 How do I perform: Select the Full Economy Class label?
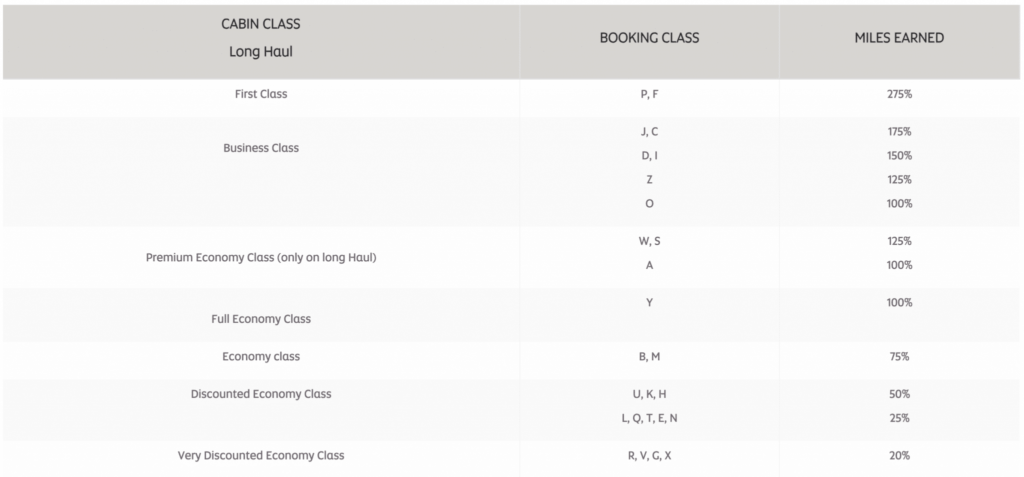260,319
